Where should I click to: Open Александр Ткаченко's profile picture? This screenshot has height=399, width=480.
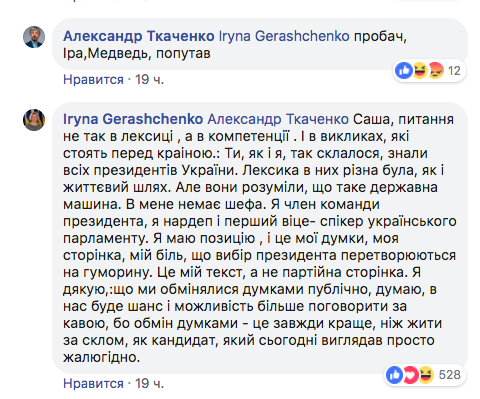click(34, 37)
